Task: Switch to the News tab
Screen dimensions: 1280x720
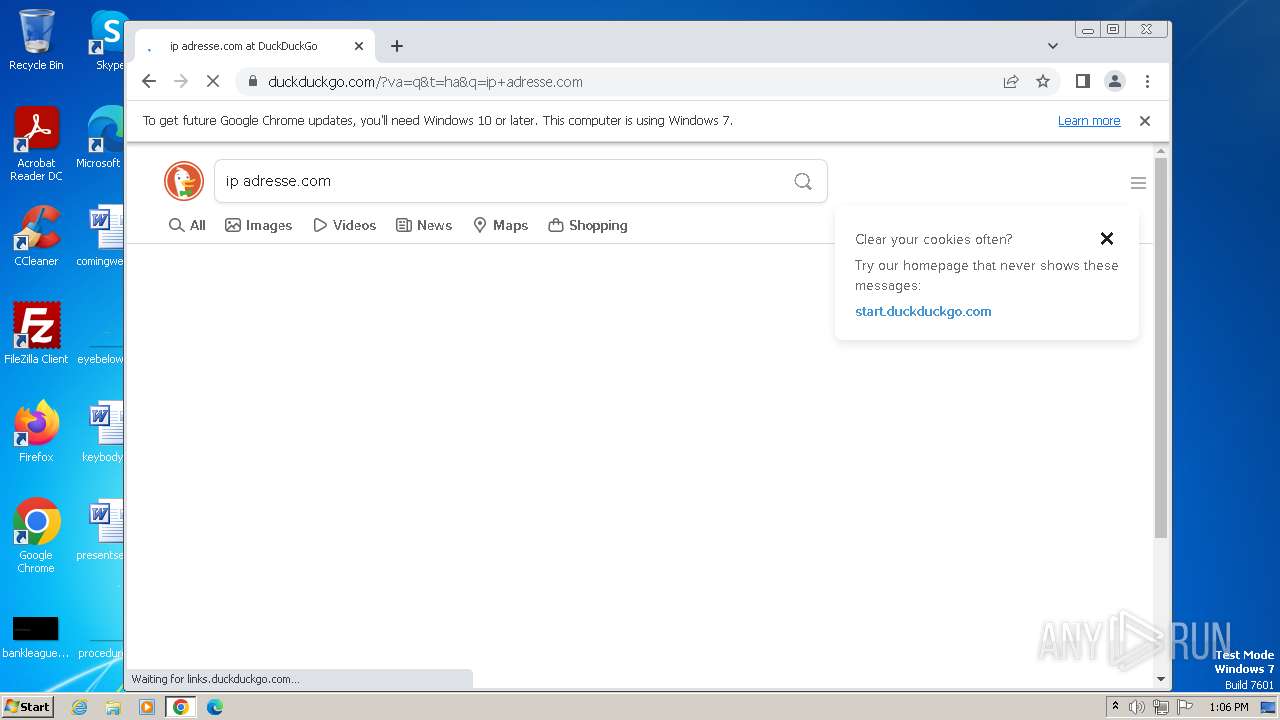Action: point(424,225)
